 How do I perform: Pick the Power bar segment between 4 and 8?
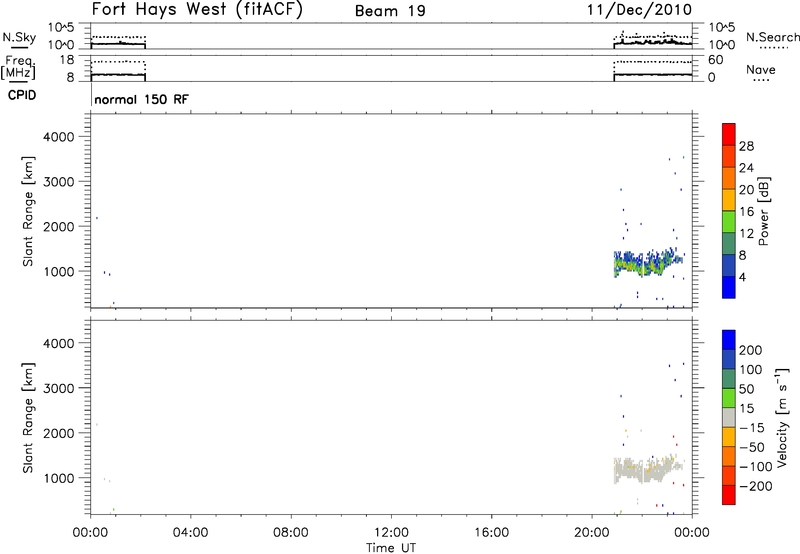[x=729, y=265]
